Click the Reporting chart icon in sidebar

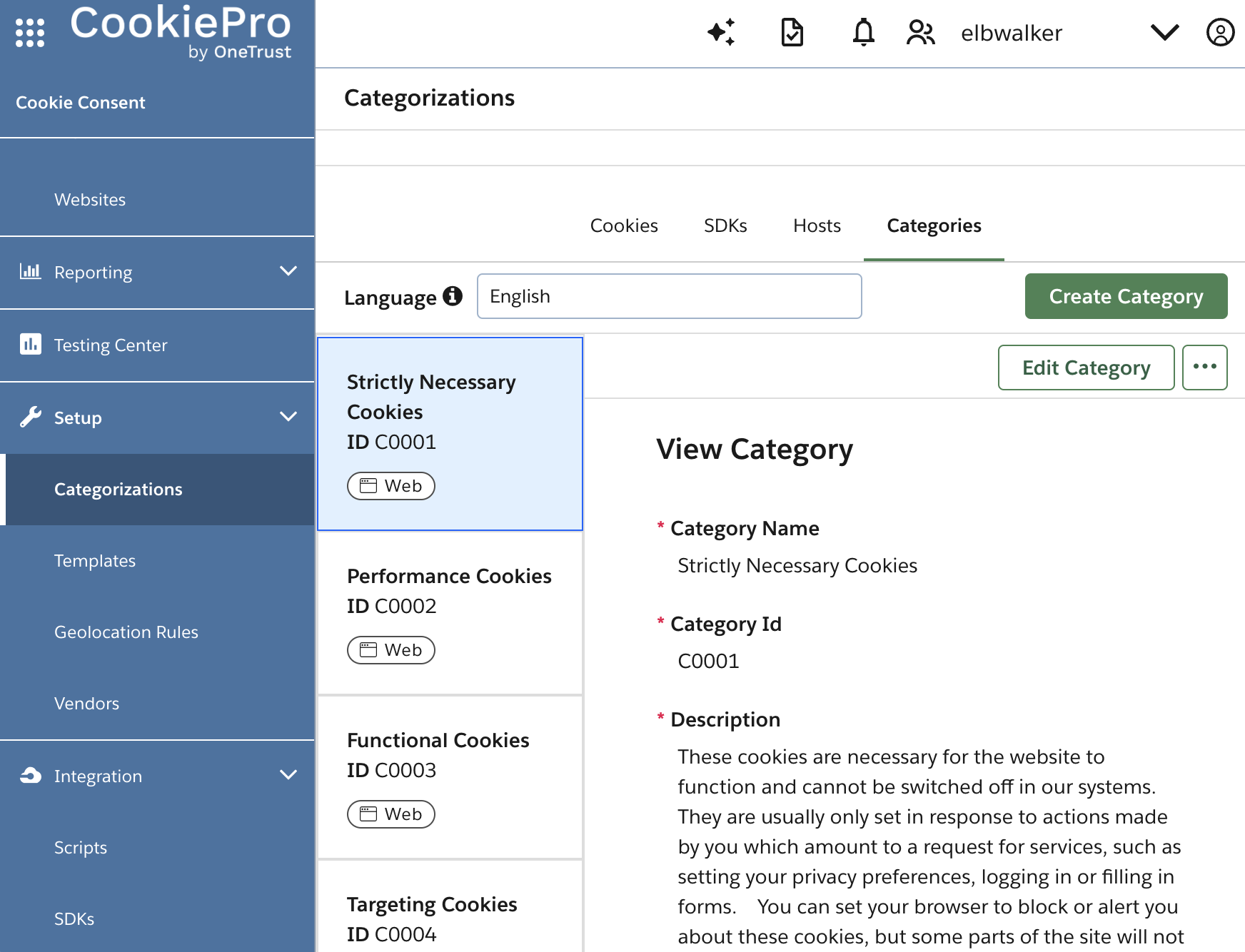click(x=31, y=272)
